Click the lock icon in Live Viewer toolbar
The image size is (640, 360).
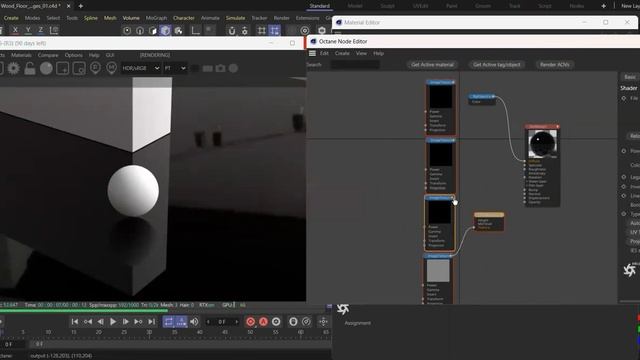click(30, 68)
